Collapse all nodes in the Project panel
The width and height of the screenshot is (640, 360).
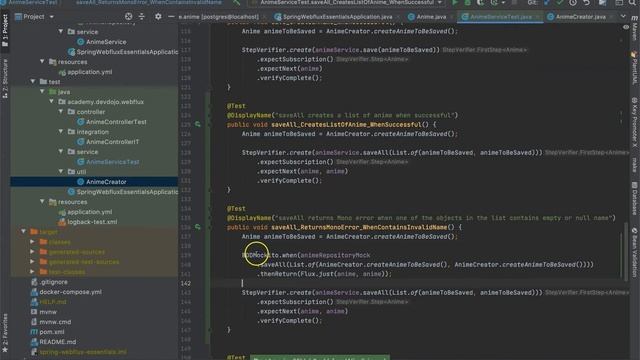coord(142,17)
